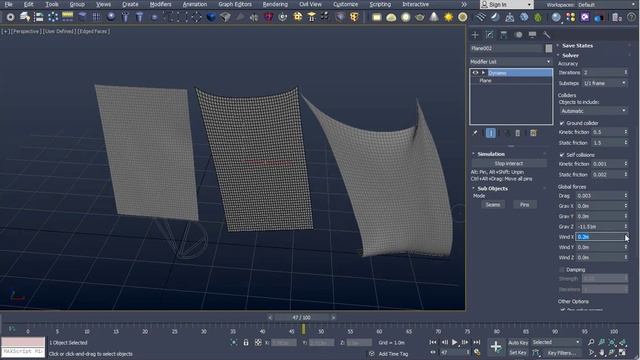Click the large plus set keys button
This screenshot has height=360, width=640.
click(496, 347)
